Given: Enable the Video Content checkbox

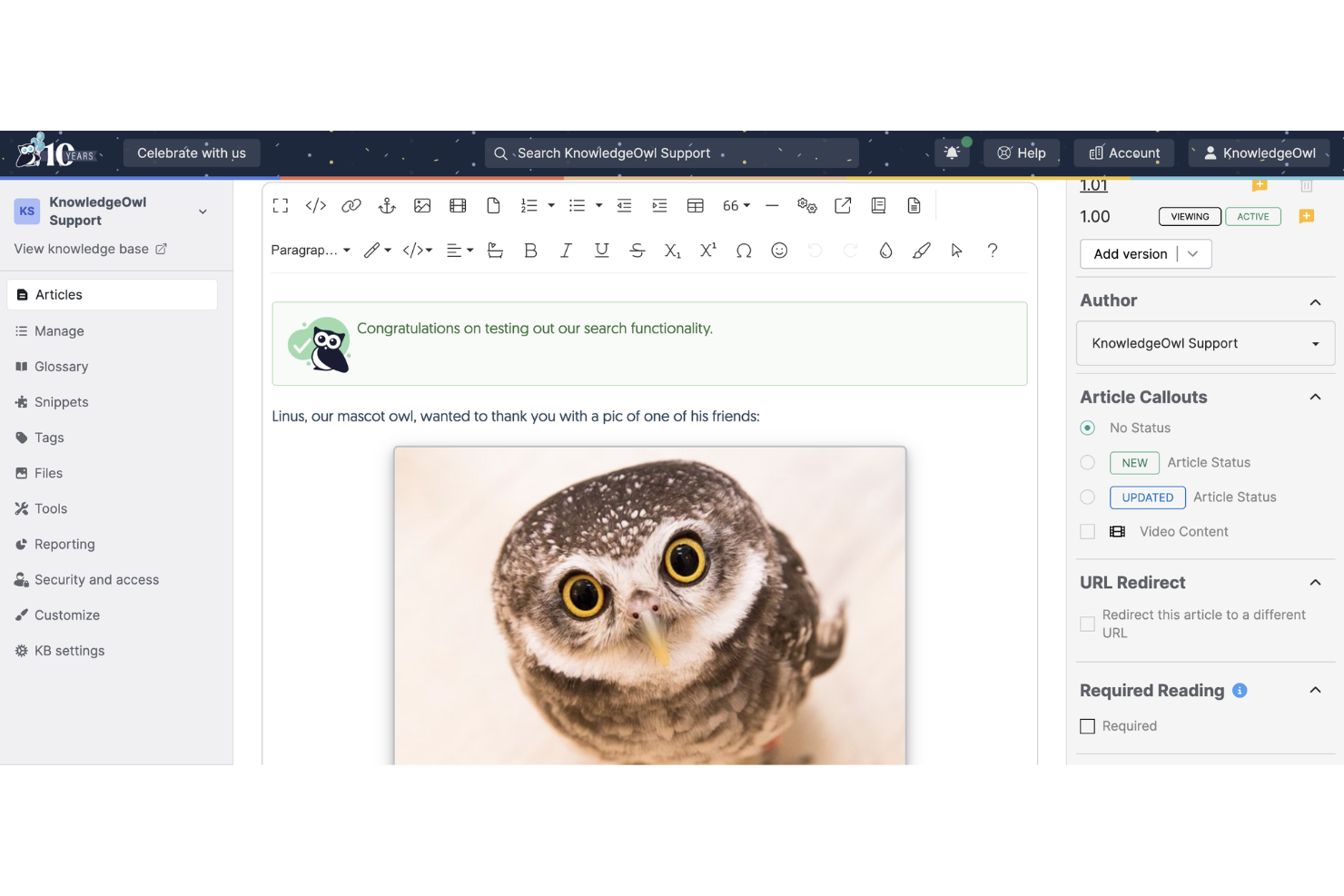Looking at the screenshot, I should (1087, 531).
